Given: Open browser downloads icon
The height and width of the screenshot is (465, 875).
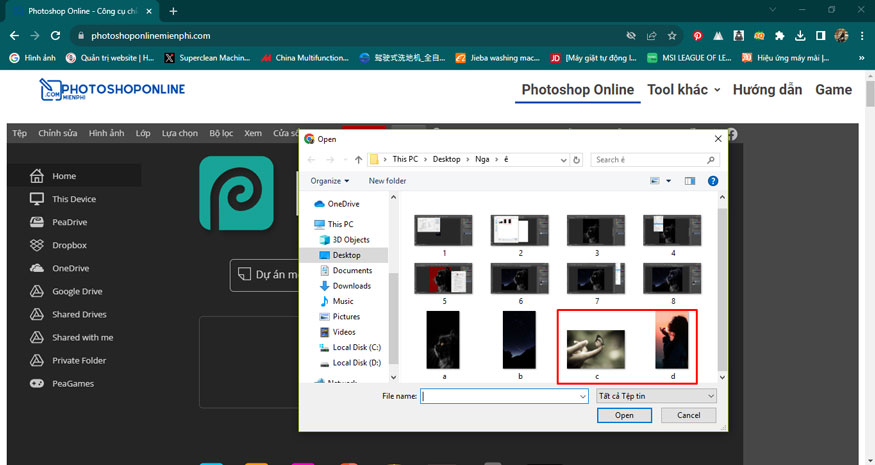Looking at the screenshot, I should pyautogui.click(x=800, y=36).
